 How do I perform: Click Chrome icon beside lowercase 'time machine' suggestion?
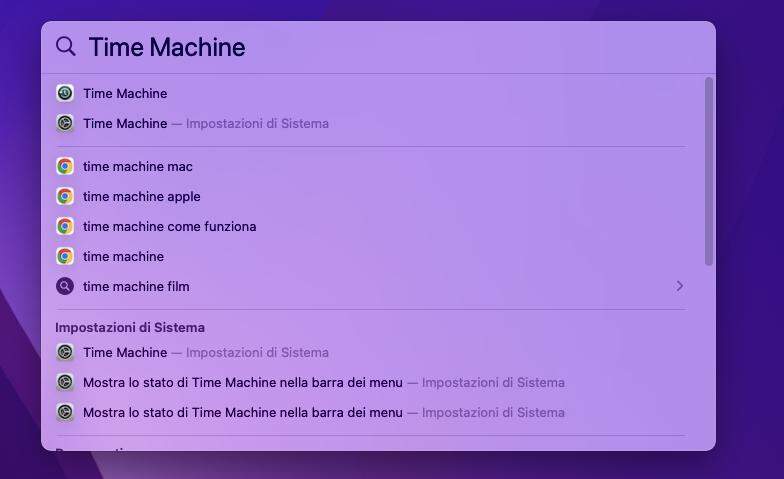click(65, 256)
